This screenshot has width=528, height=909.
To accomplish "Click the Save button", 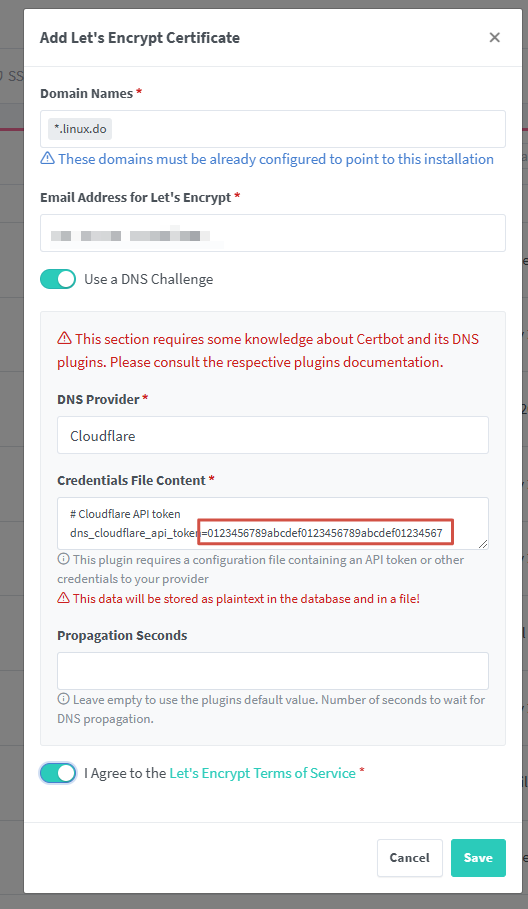I will pyautogui.click(x=478, y=858).
